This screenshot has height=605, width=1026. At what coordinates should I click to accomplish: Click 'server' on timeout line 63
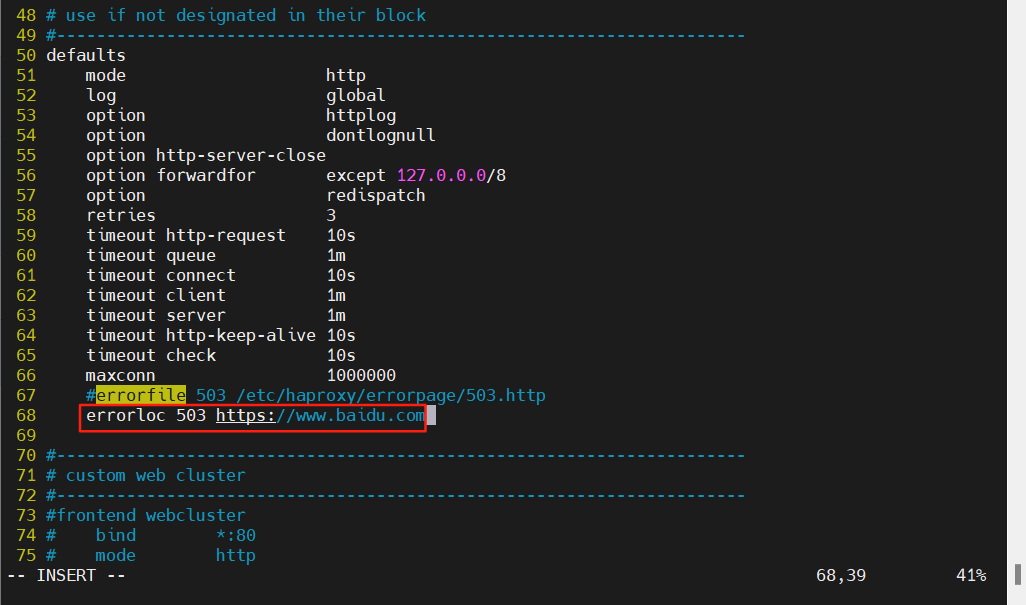[x=195, y=315]
